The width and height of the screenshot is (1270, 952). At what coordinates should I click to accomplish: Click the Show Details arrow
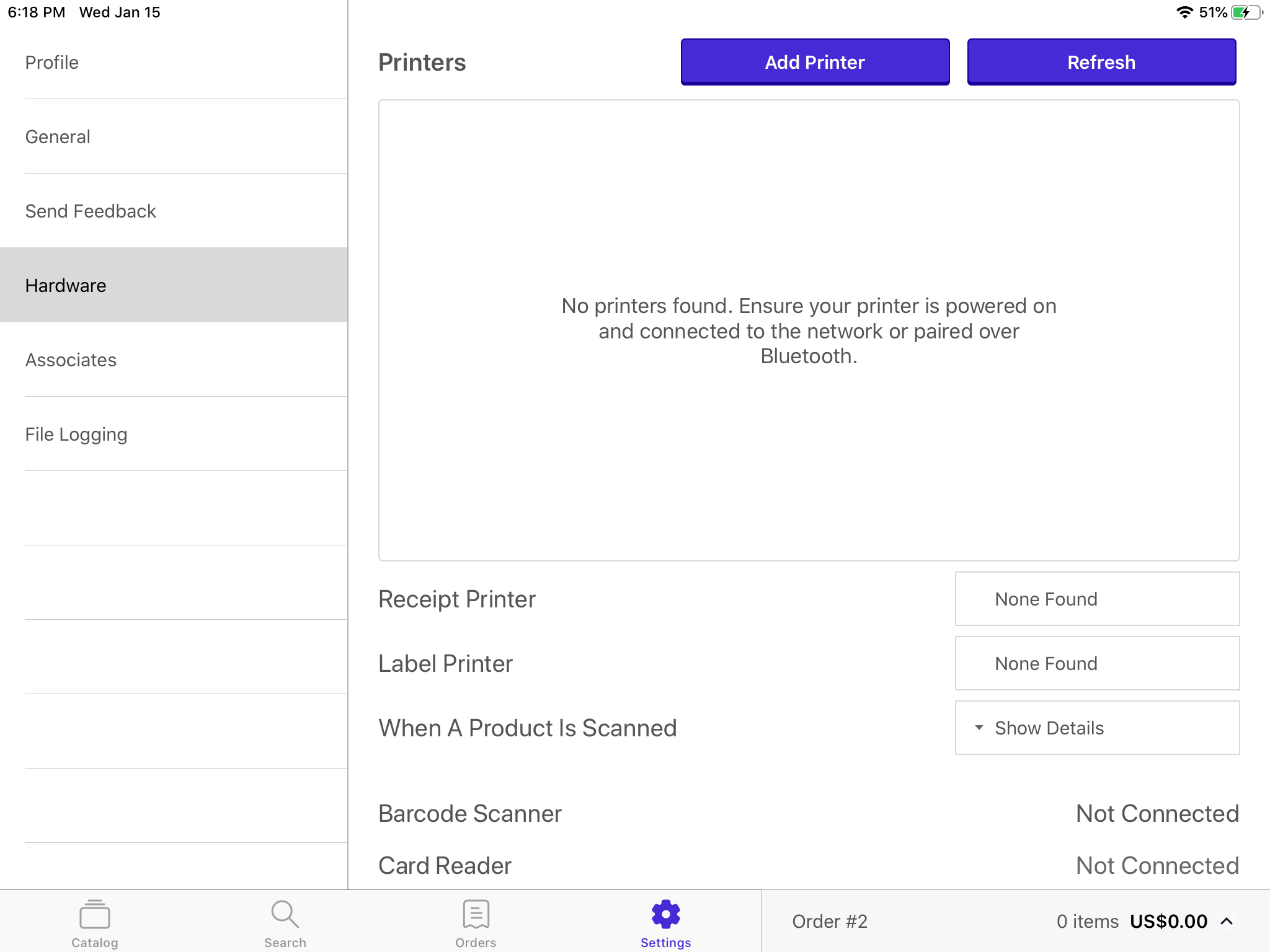[979, 728]
